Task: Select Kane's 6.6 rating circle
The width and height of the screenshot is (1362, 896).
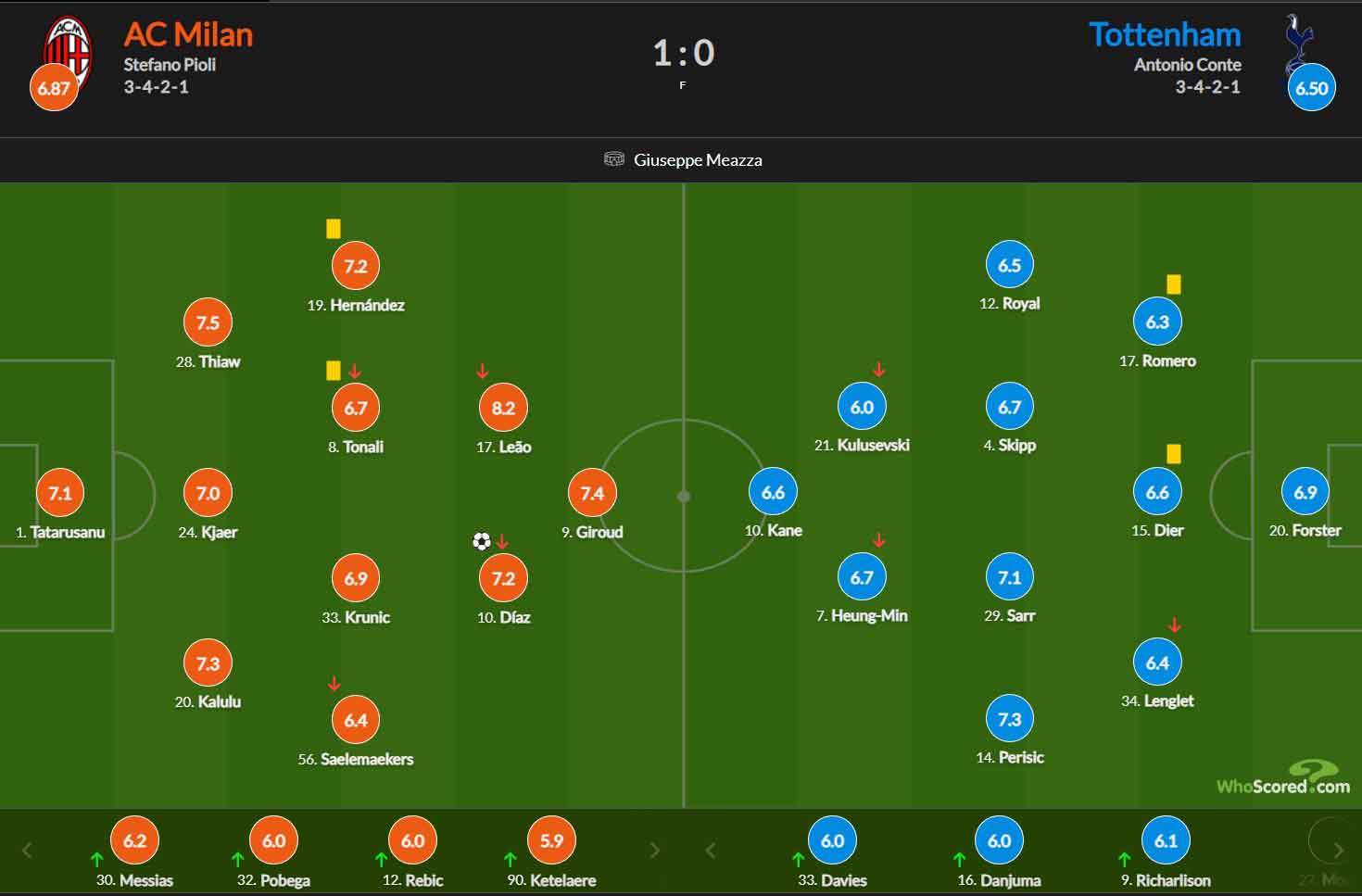Action: 773,492
